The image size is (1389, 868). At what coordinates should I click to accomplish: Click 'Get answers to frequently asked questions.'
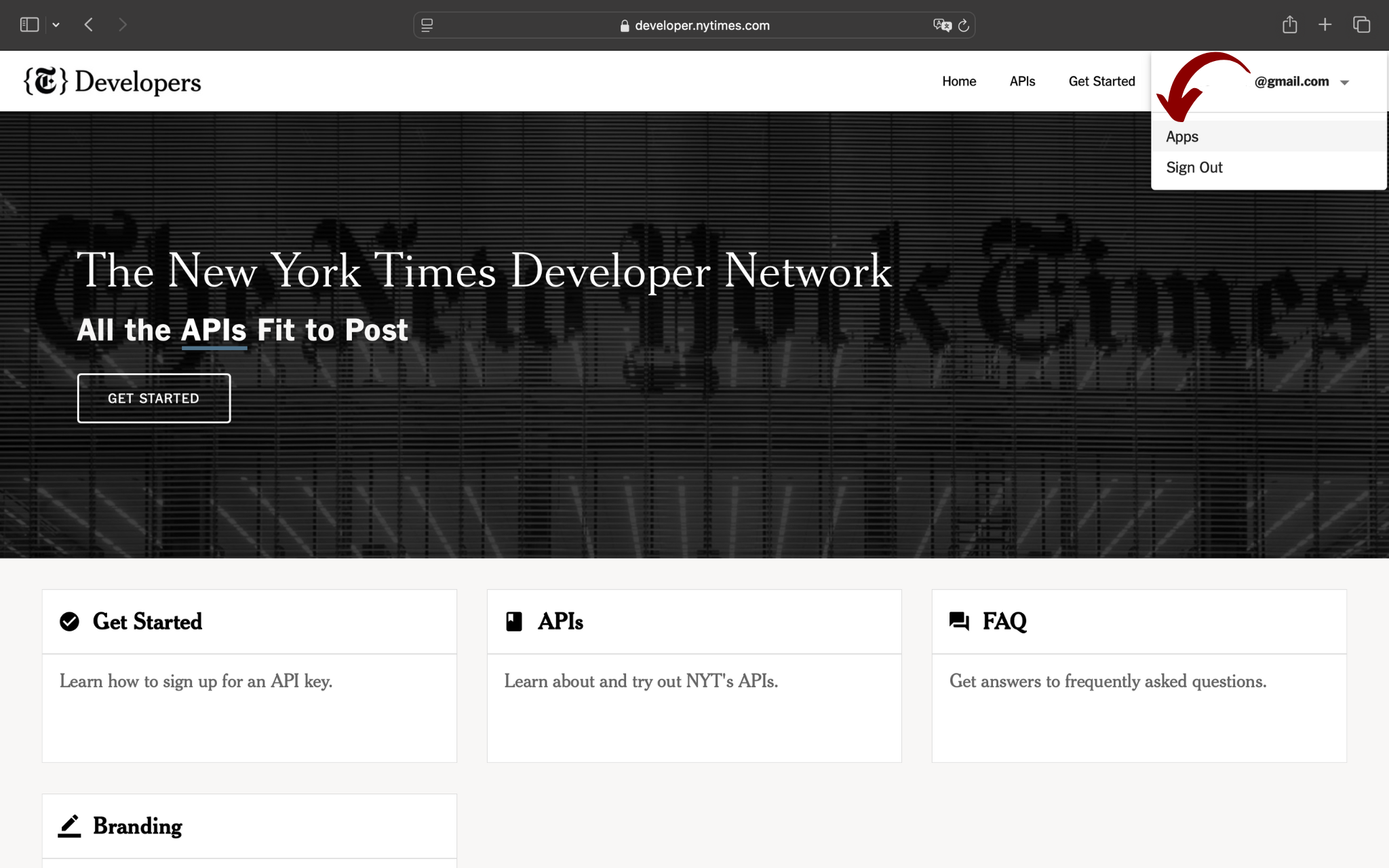pyautogui.click(x=1108, y=682)
